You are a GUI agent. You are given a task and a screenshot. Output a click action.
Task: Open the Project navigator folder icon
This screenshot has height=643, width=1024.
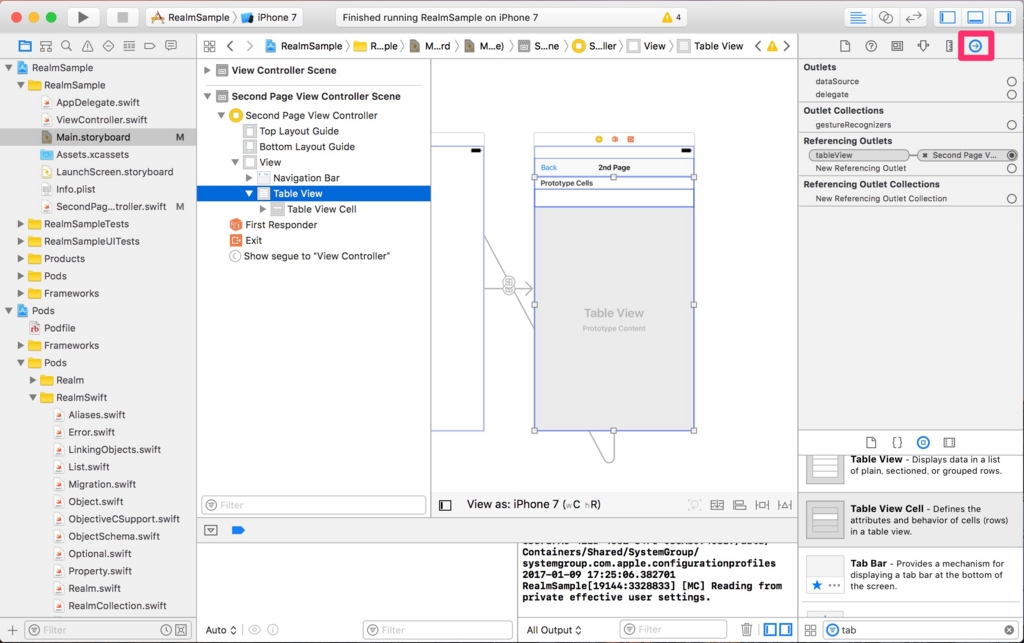click(25, 46)
